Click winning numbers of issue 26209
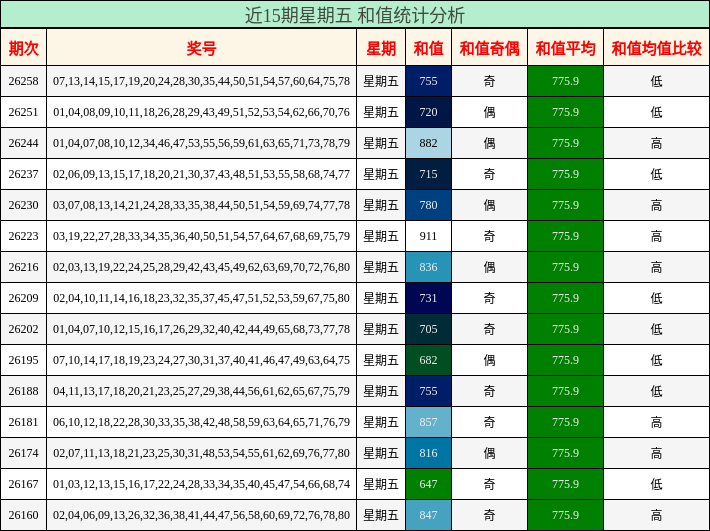Image resolution: width=710 pixels, height=531 pixels. [201, 298]
